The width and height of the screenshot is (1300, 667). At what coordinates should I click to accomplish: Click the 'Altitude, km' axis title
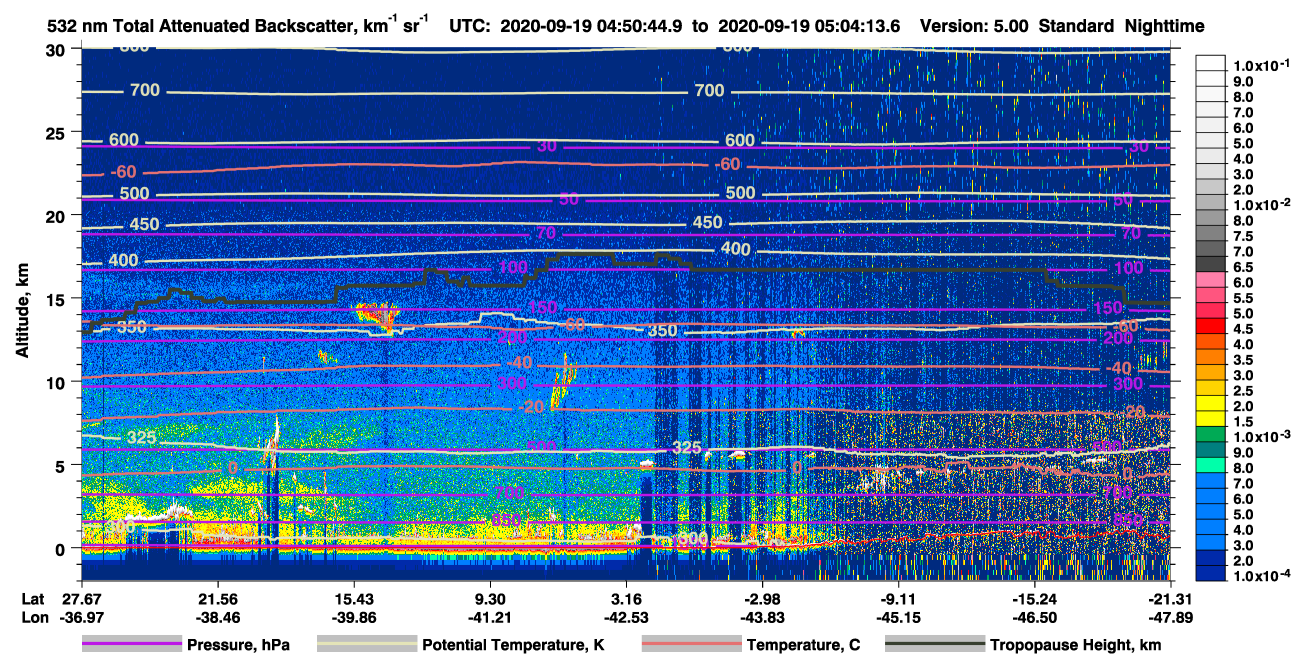click(x=23, y=312)
